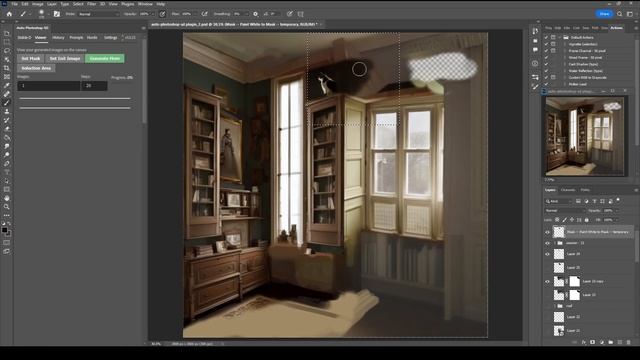Select the Zoom tool
The width and height of the screenshot is (640, 360).
click(x=7, y=207)
